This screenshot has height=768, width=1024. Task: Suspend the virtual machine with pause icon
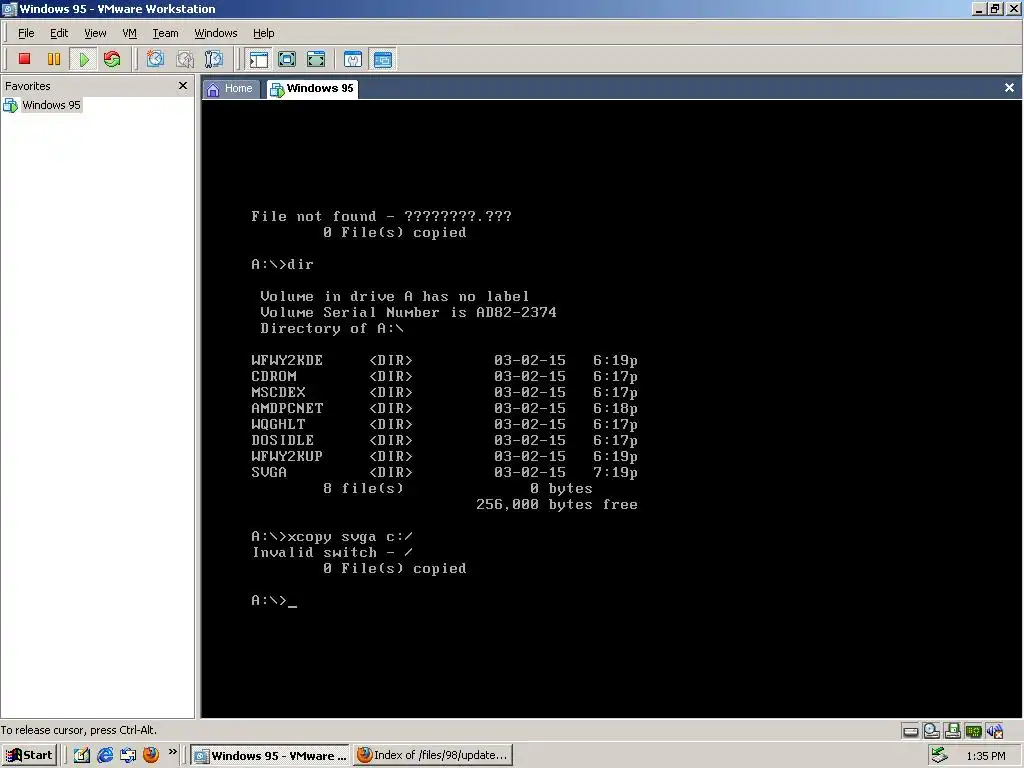(x=54, y=59)
